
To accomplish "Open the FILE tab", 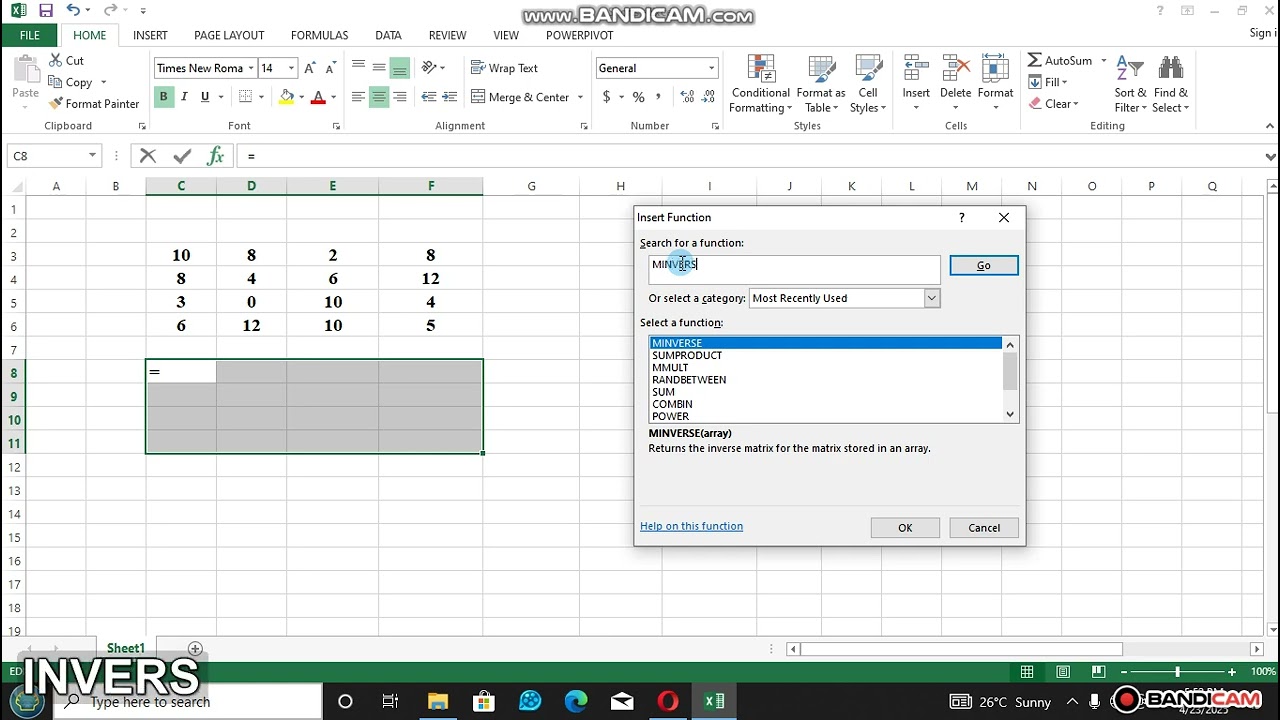I will [30, 35].
